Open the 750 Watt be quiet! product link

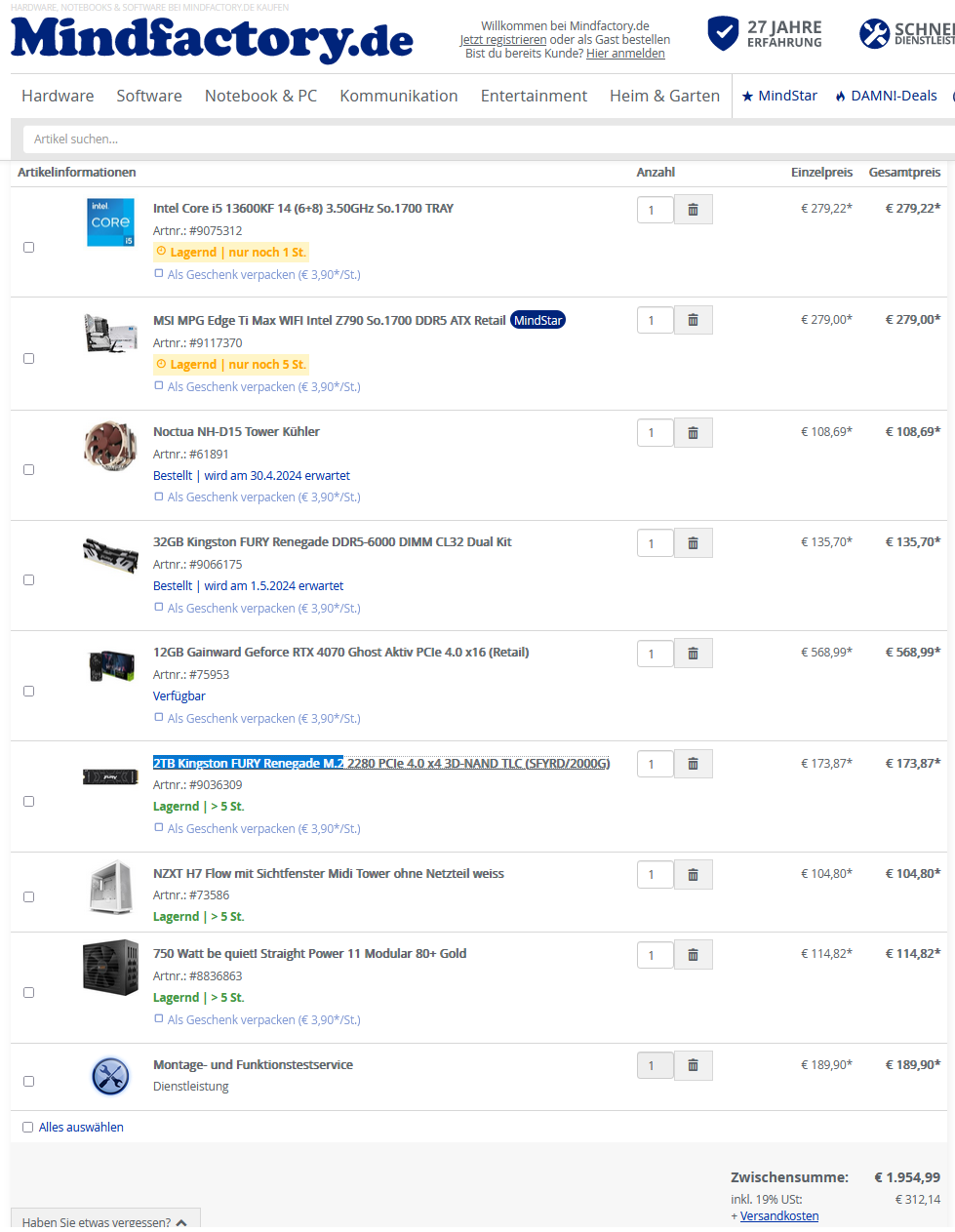[310, 954]
